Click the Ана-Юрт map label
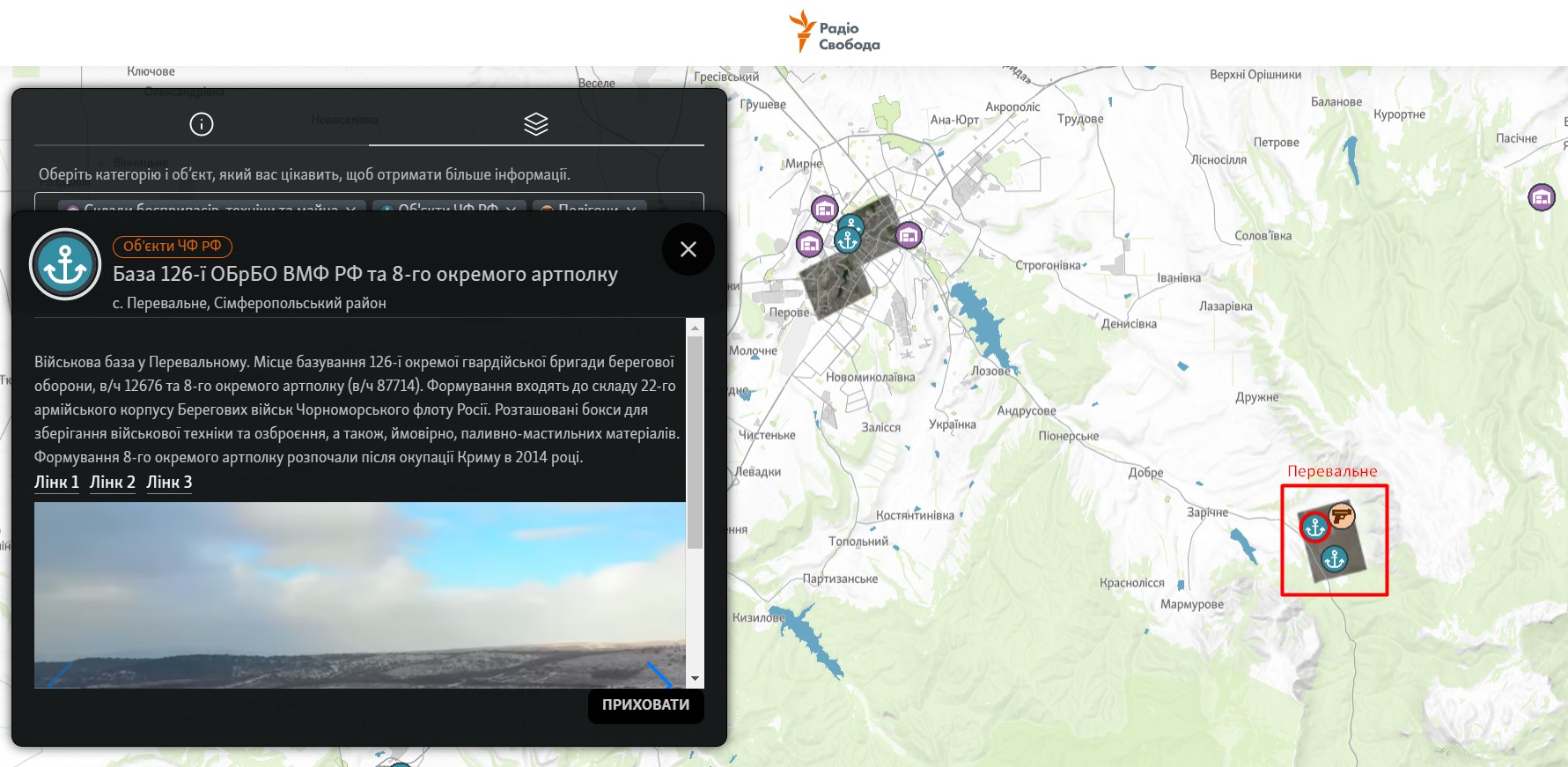Image resolution: width=1568 pixels, height=767 pixels. (954, 120)
